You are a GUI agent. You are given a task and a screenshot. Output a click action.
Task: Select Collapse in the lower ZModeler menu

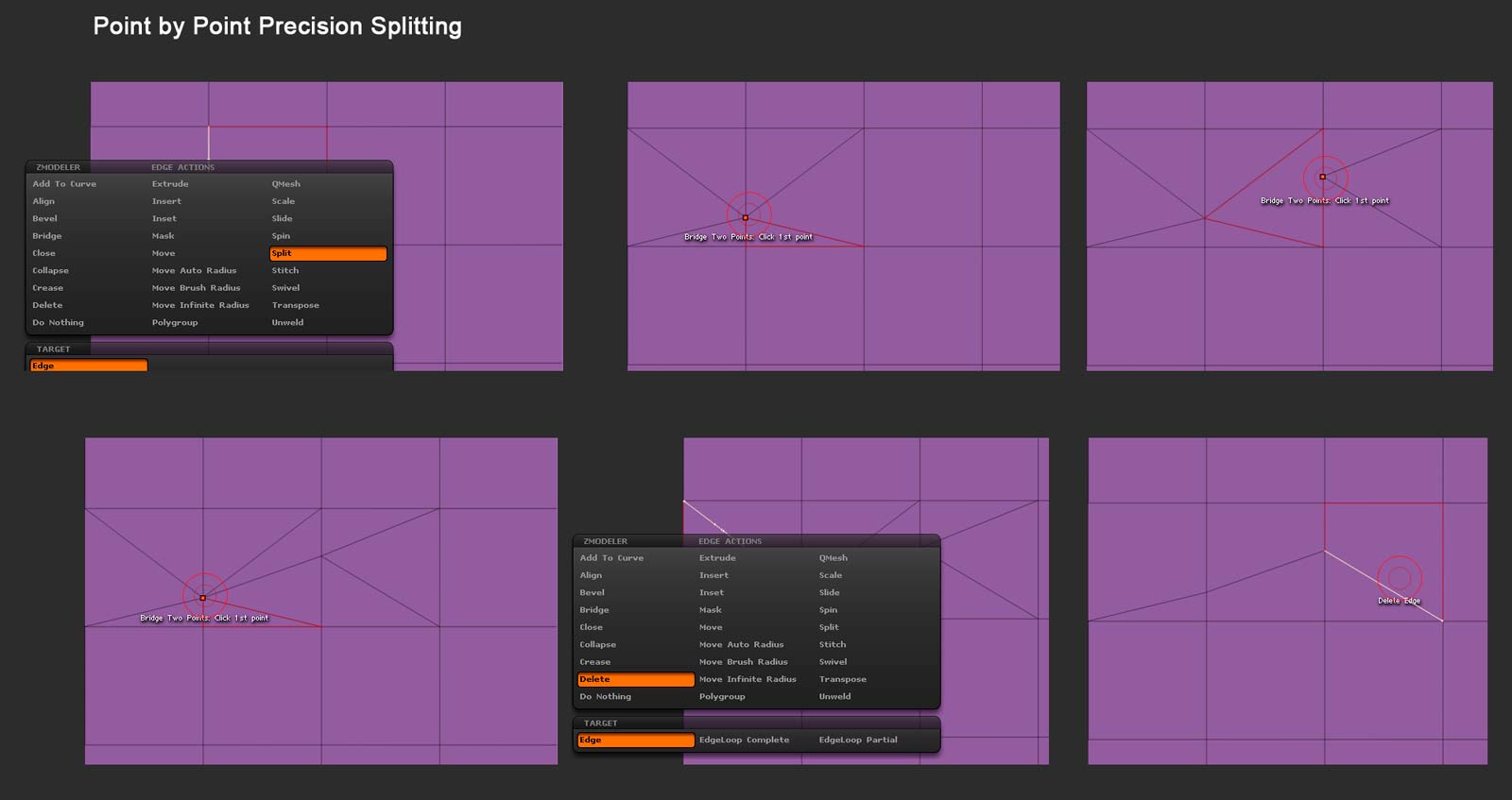[x=597, y=644]
